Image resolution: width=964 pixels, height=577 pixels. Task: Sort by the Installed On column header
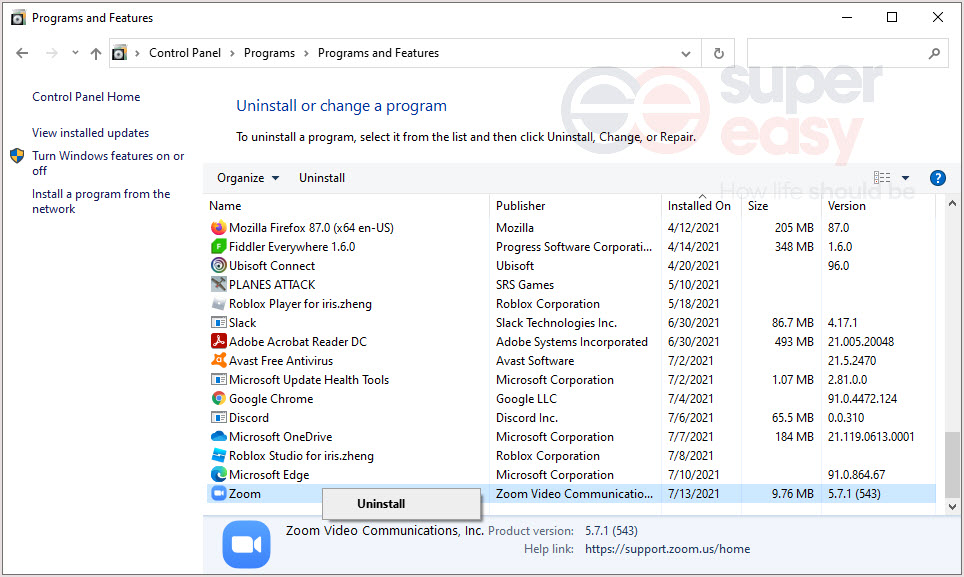701,206
